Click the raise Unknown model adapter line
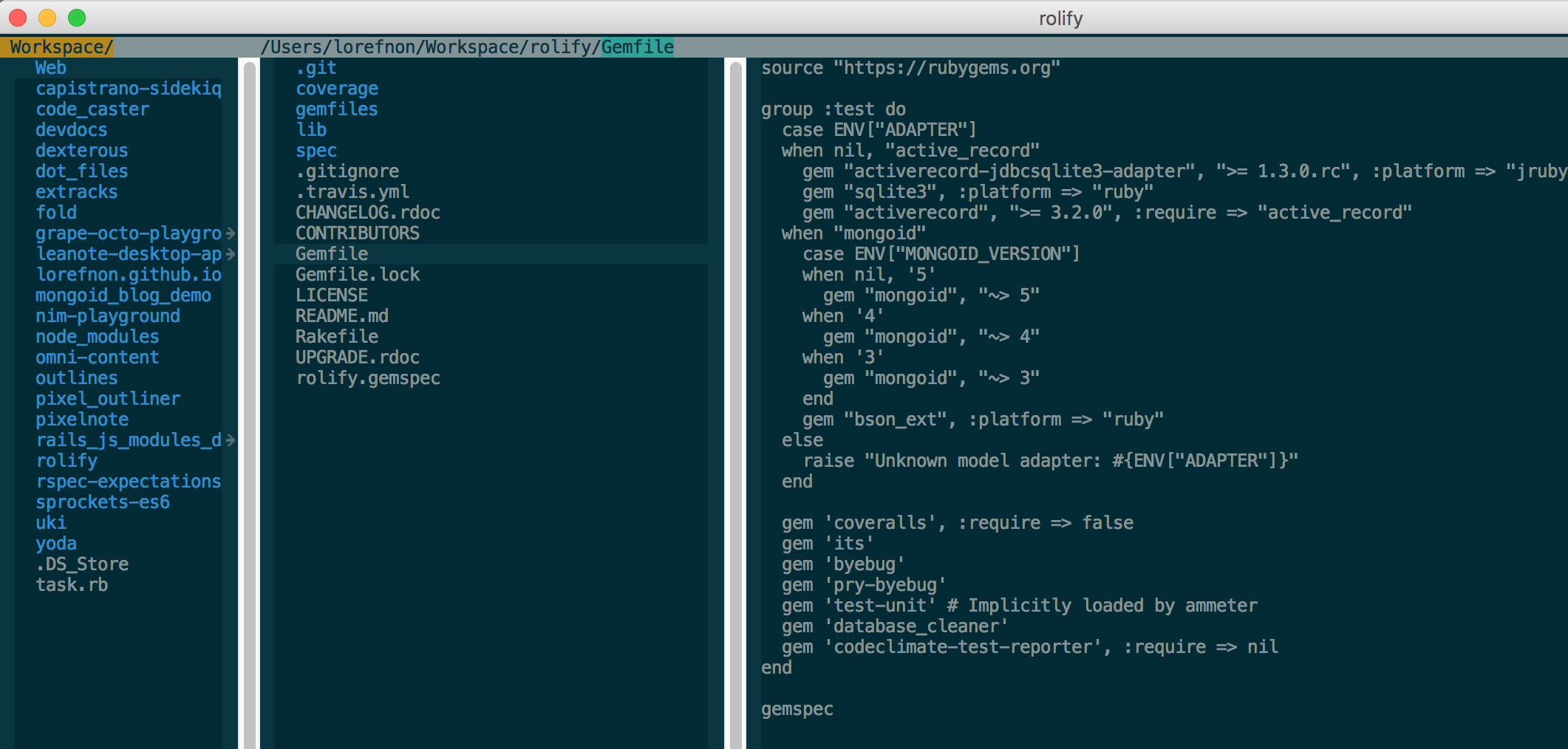The image size is (1568, 749). point(1051,461)
